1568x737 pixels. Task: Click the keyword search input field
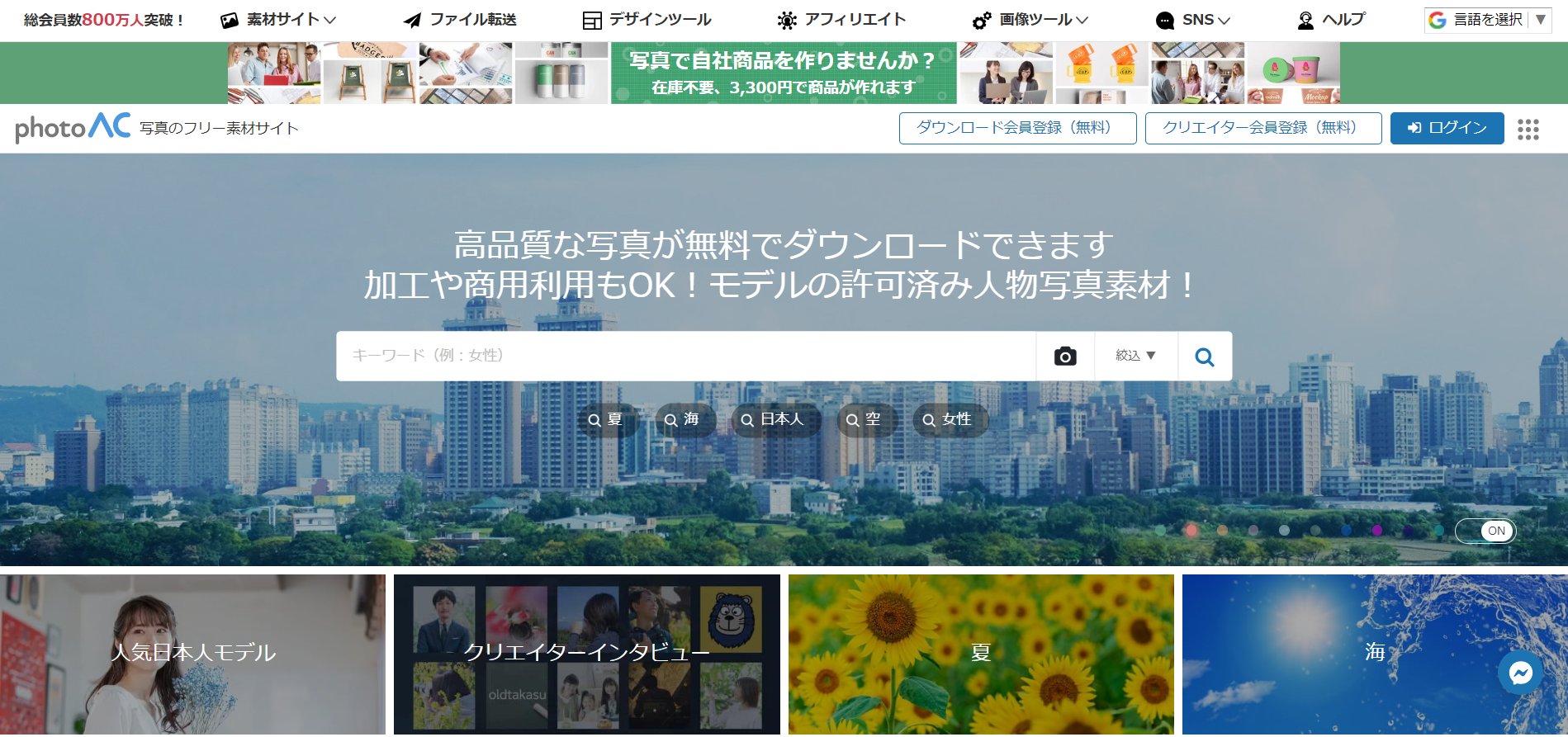(685, 356)
